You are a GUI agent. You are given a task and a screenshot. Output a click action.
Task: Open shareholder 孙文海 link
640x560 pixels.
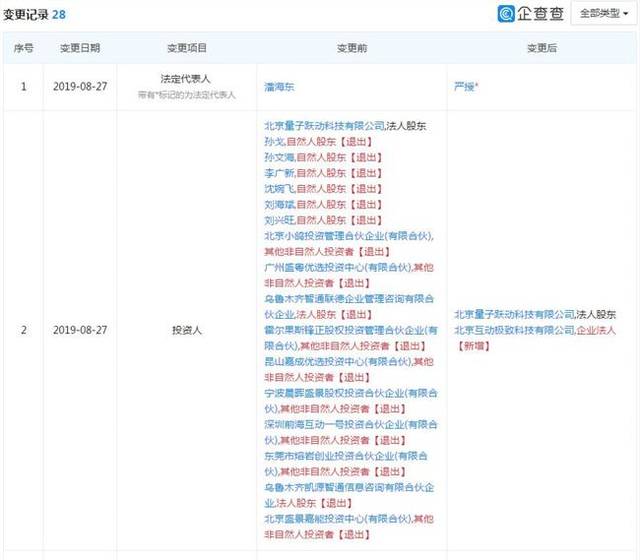(x=279, y=157)
